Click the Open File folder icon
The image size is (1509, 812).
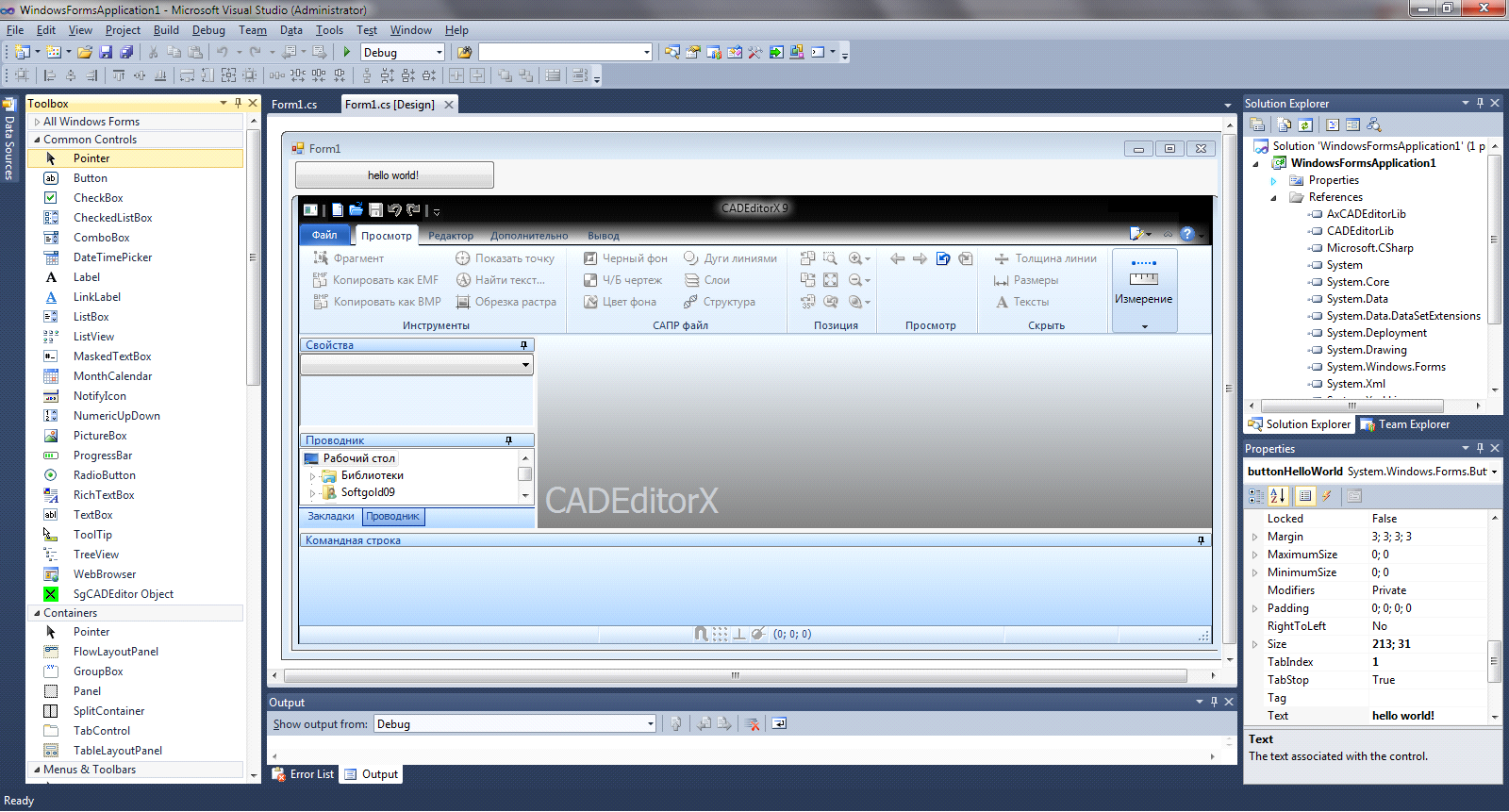pyautogui.click(x=85, y=52)
